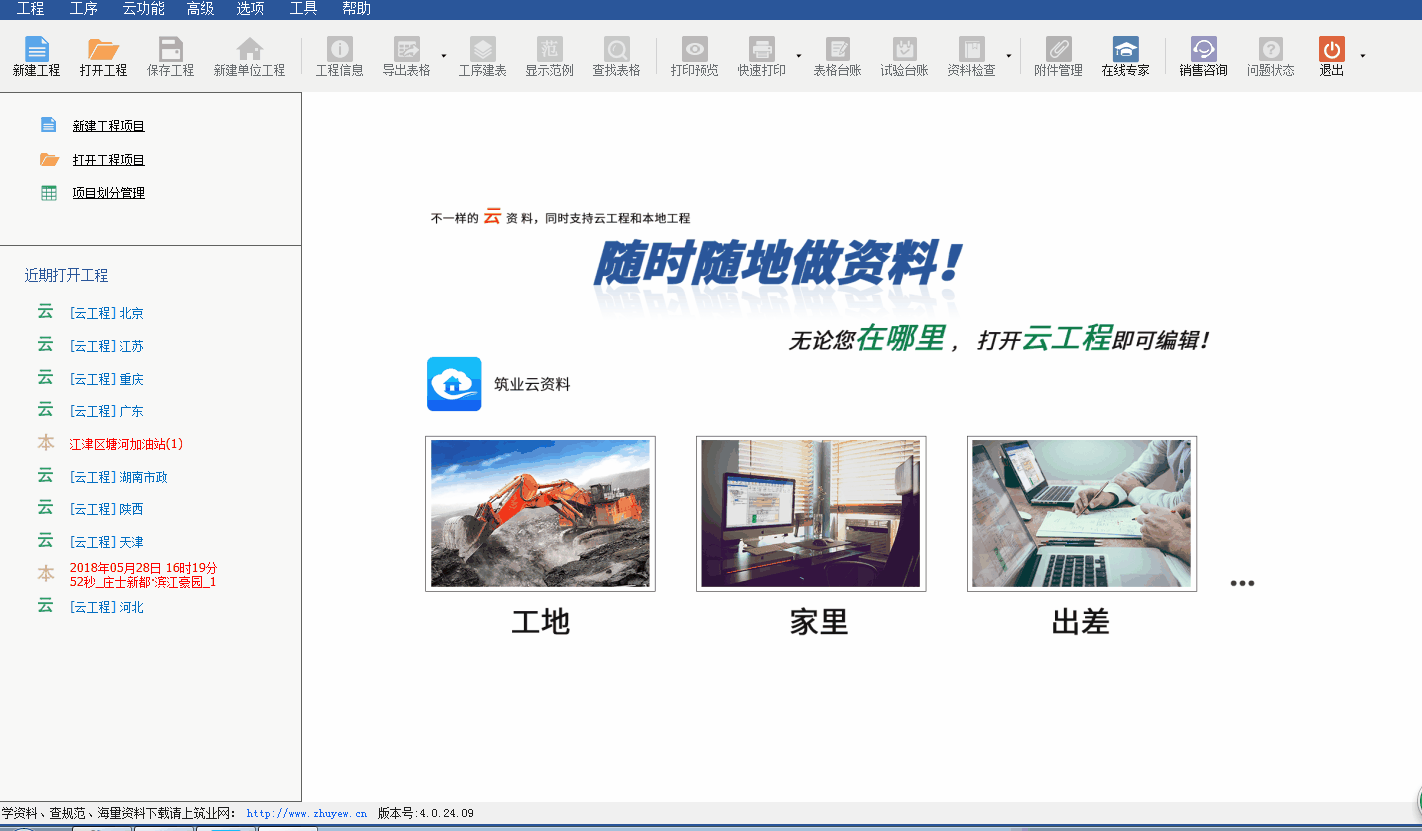
Task: Open 销售咨询 sales consultation icon
Action: [1203, 49]
